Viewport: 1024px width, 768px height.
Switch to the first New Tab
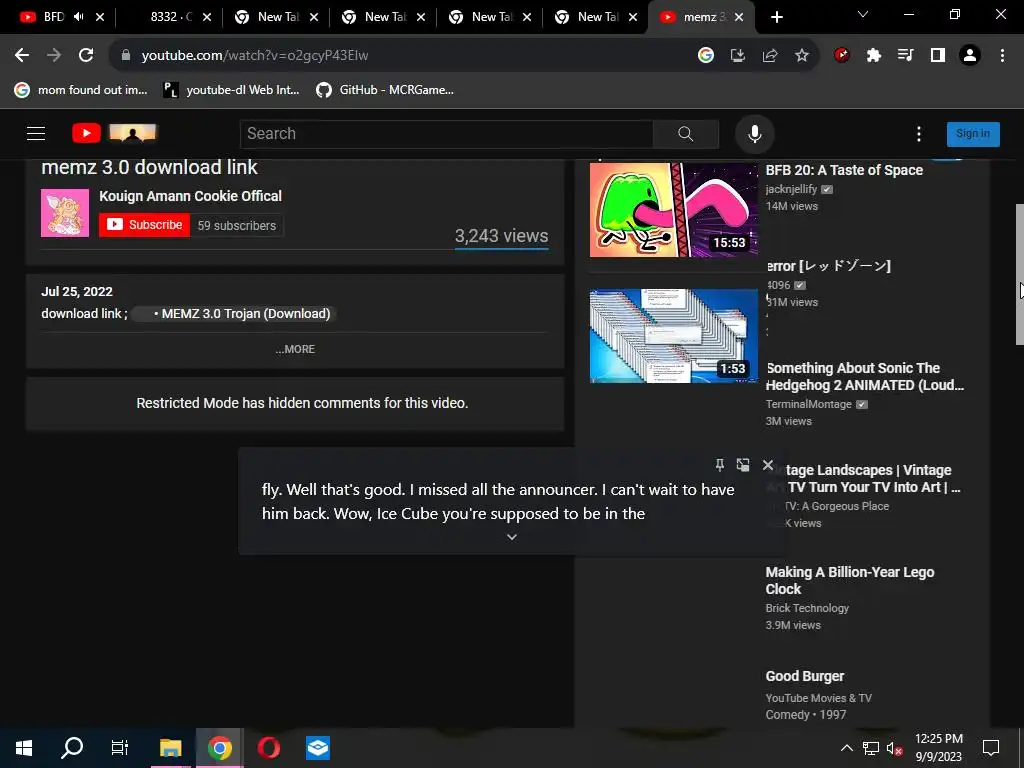tap(278, 17)
